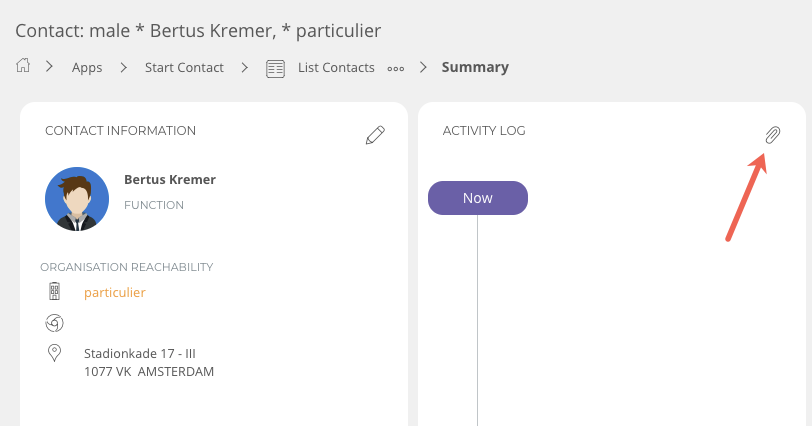
Task: Click the address location pin icon
Action: [x=55, y=352]
